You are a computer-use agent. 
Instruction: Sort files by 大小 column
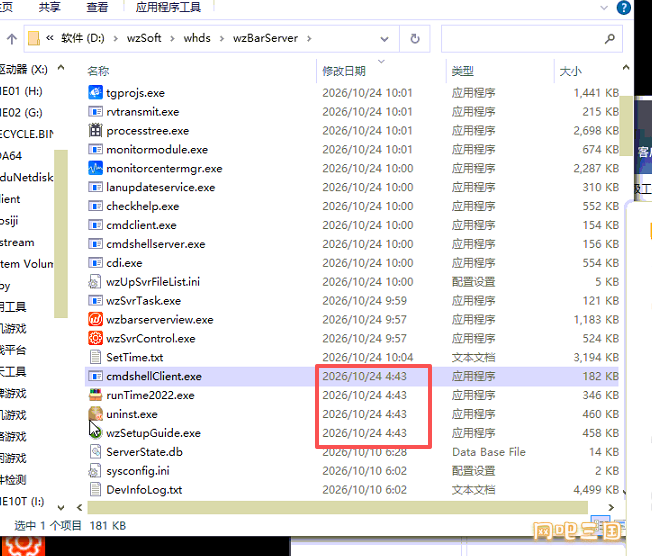click(570, 71)
